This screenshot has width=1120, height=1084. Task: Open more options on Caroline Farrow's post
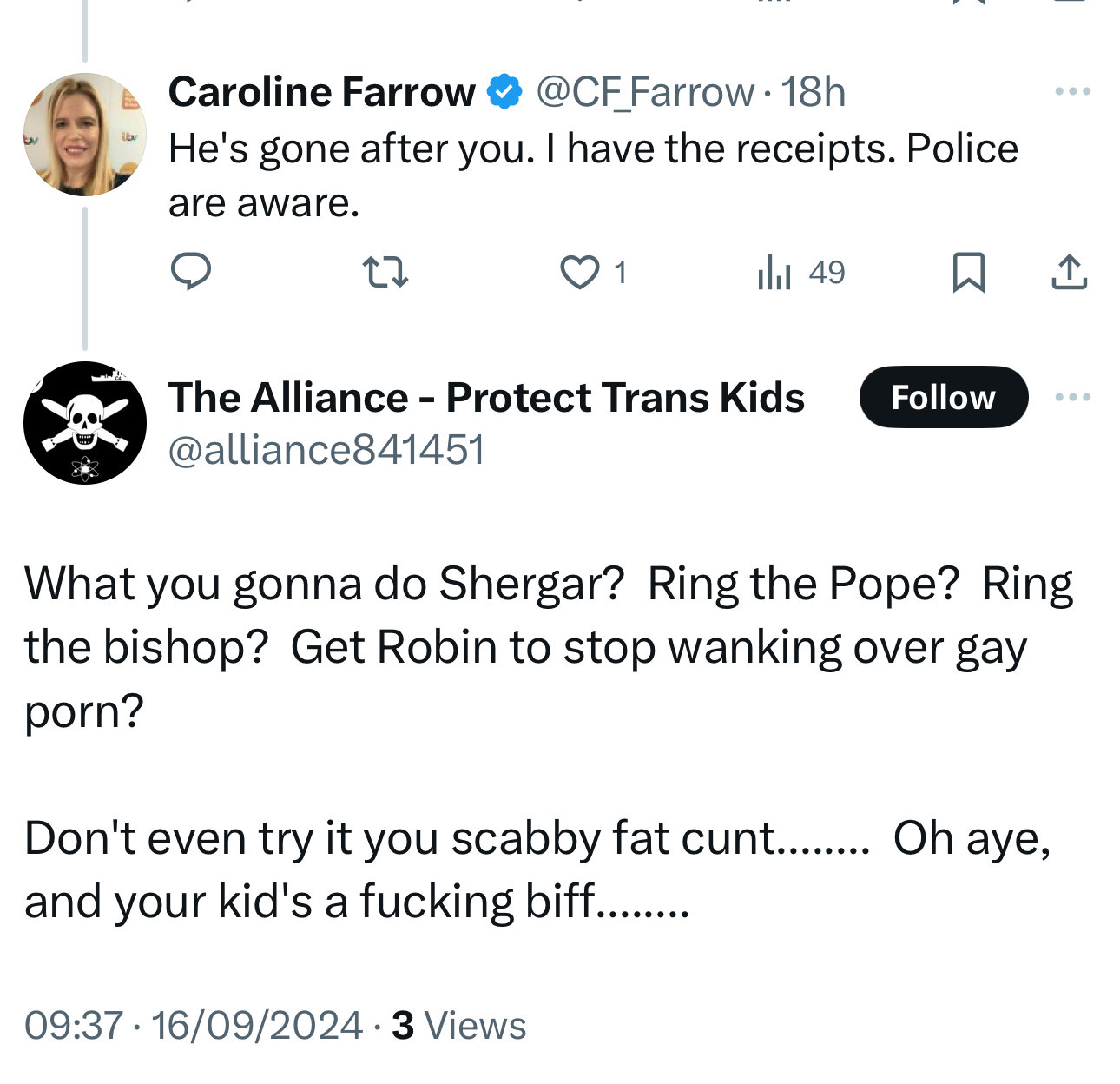click(1072, 91)
